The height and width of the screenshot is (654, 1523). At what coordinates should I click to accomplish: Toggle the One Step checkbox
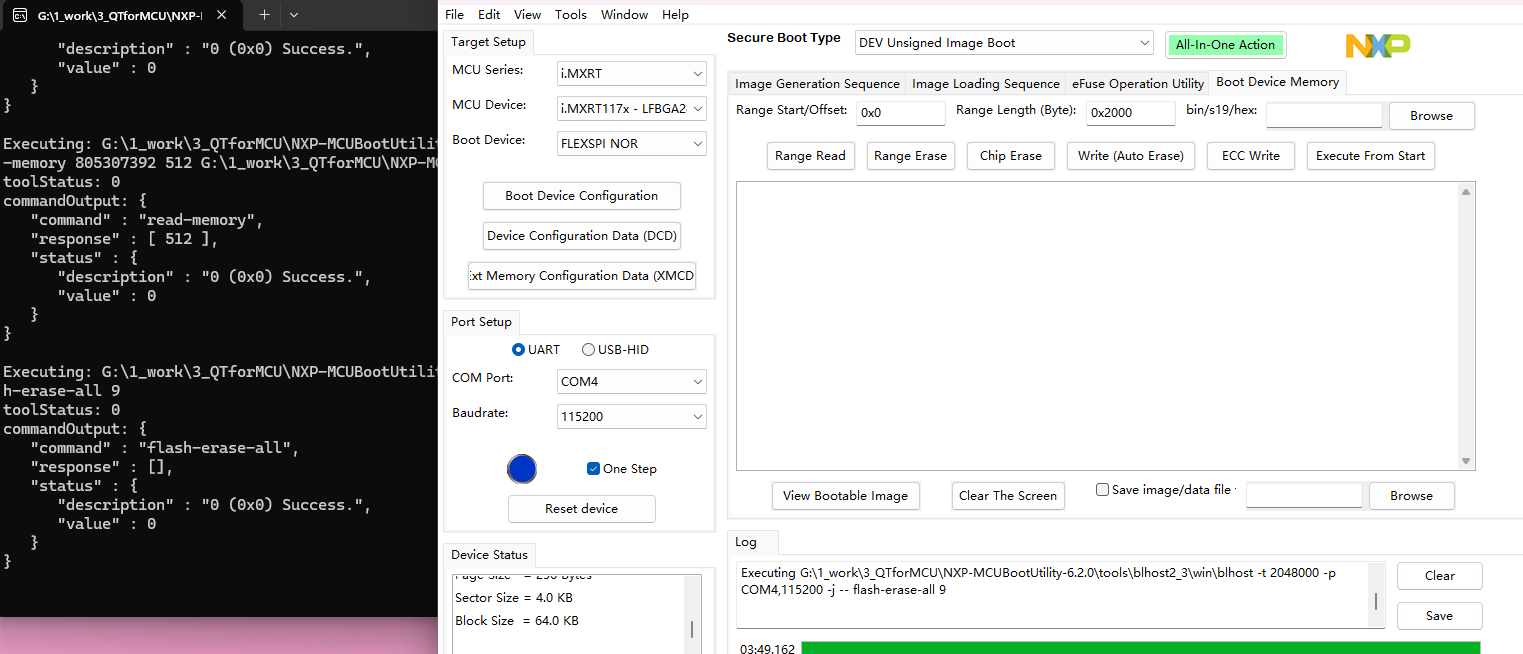(593, 468)
